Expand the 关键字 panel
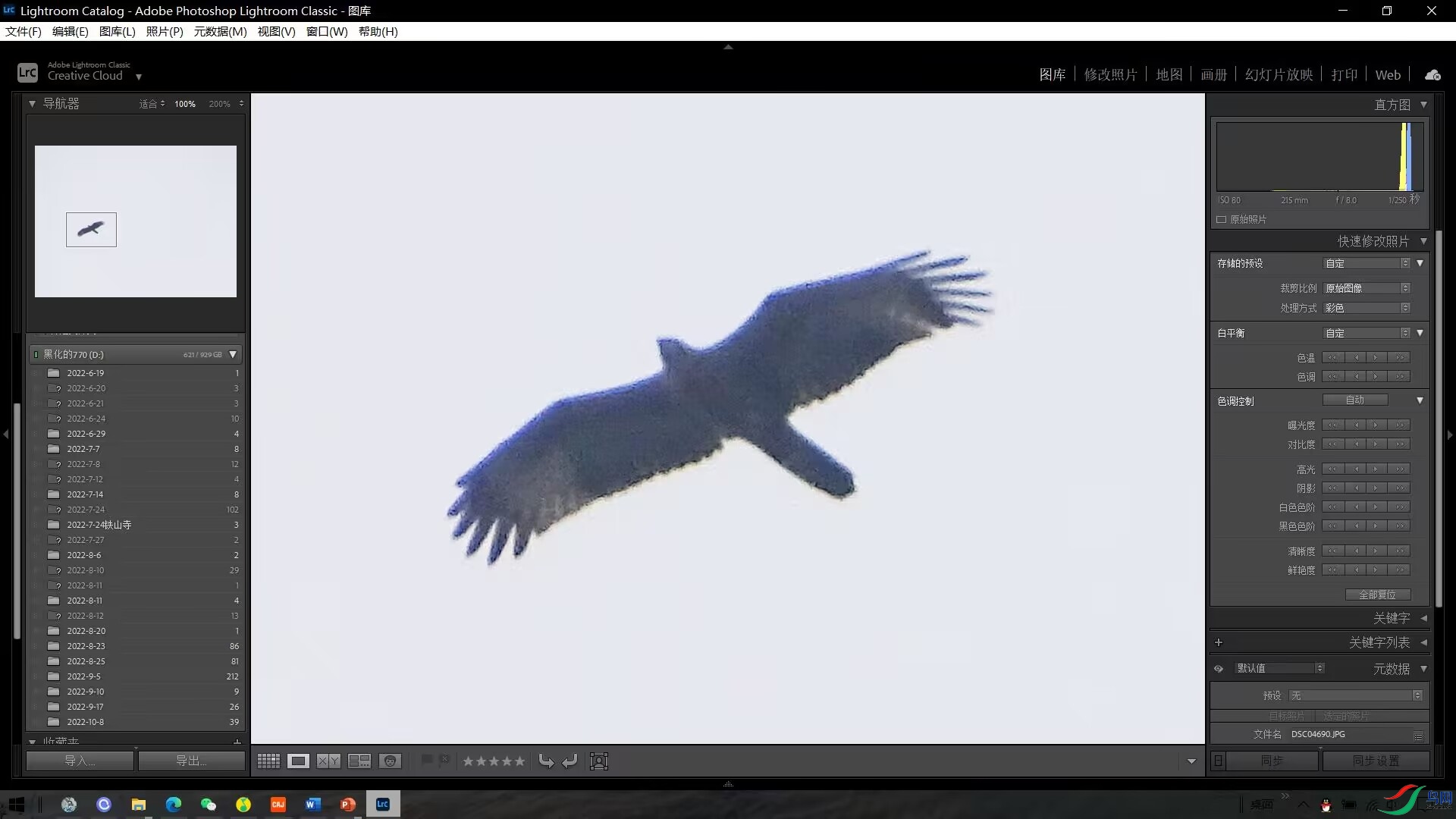Image resolution: width=1456 pixels, height=819 pixels. pyautogui.click(x=1423, y=618)
